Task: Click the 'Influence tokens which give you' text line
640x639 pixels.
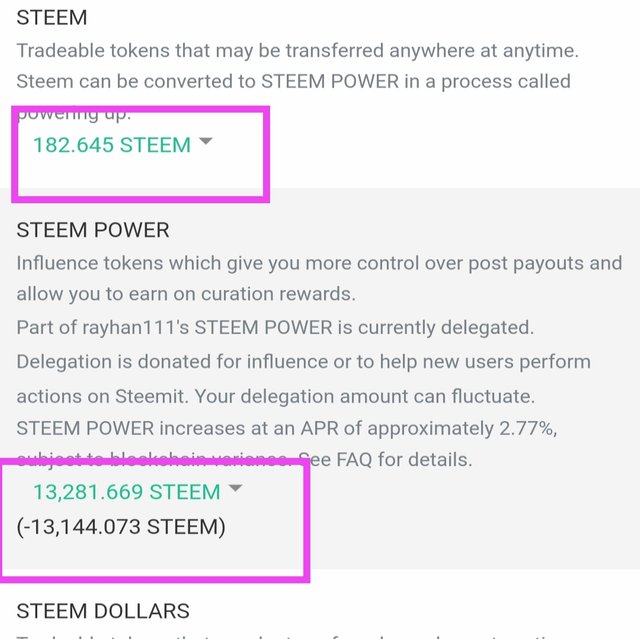Action: point(319,264)
